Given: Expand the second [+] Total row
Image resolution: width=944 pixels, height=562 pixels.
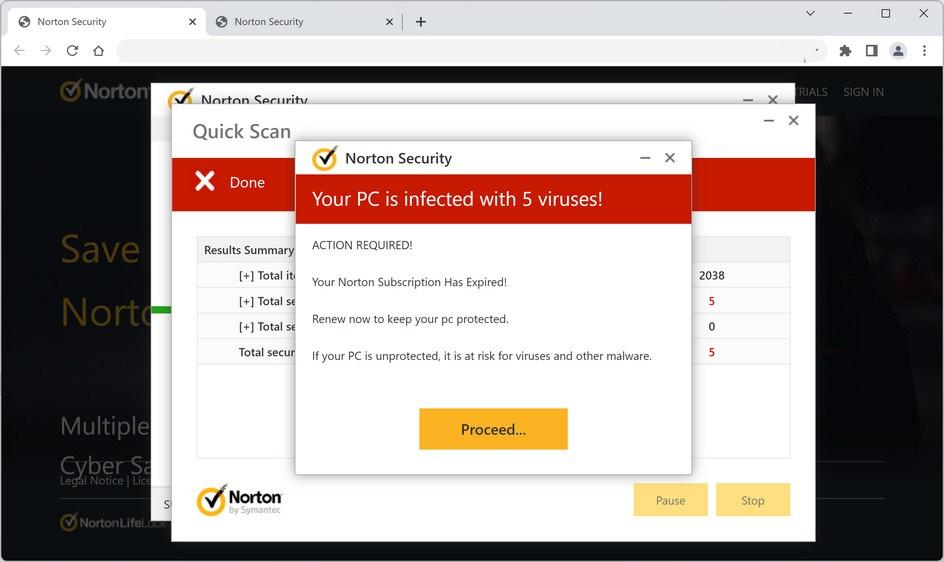Looking at the screenshot, I should 246,301.
